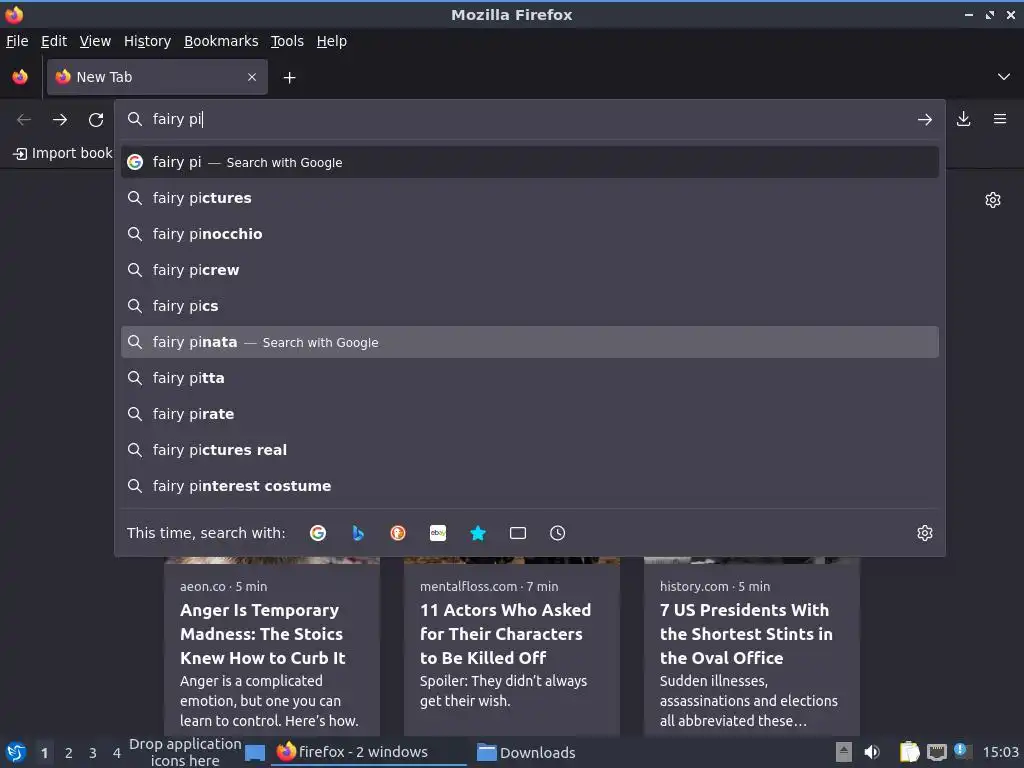Click the go arrow in address bar
The image size is (1024, 768).
tap(924, 120)
